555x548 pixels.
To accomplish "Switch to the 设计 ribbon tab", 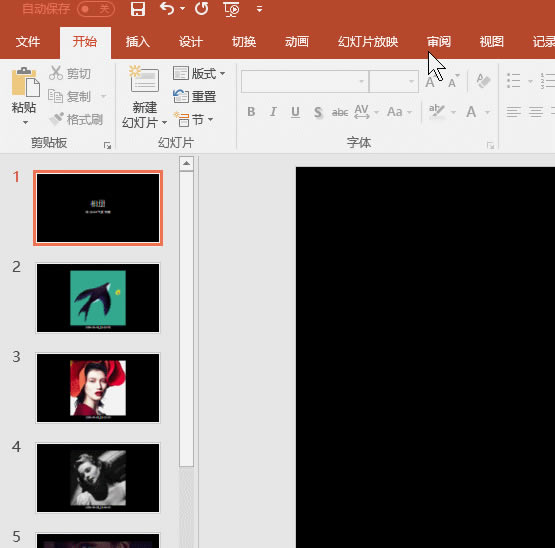I will point(191,42).
